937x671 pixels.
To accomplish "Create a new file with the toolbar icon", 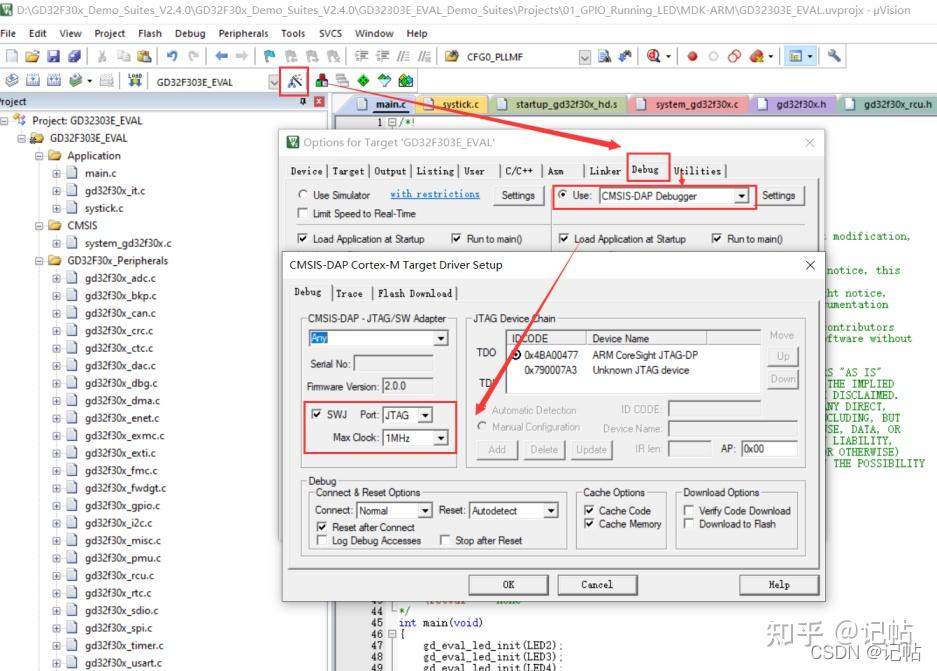I will click(11, 56).
